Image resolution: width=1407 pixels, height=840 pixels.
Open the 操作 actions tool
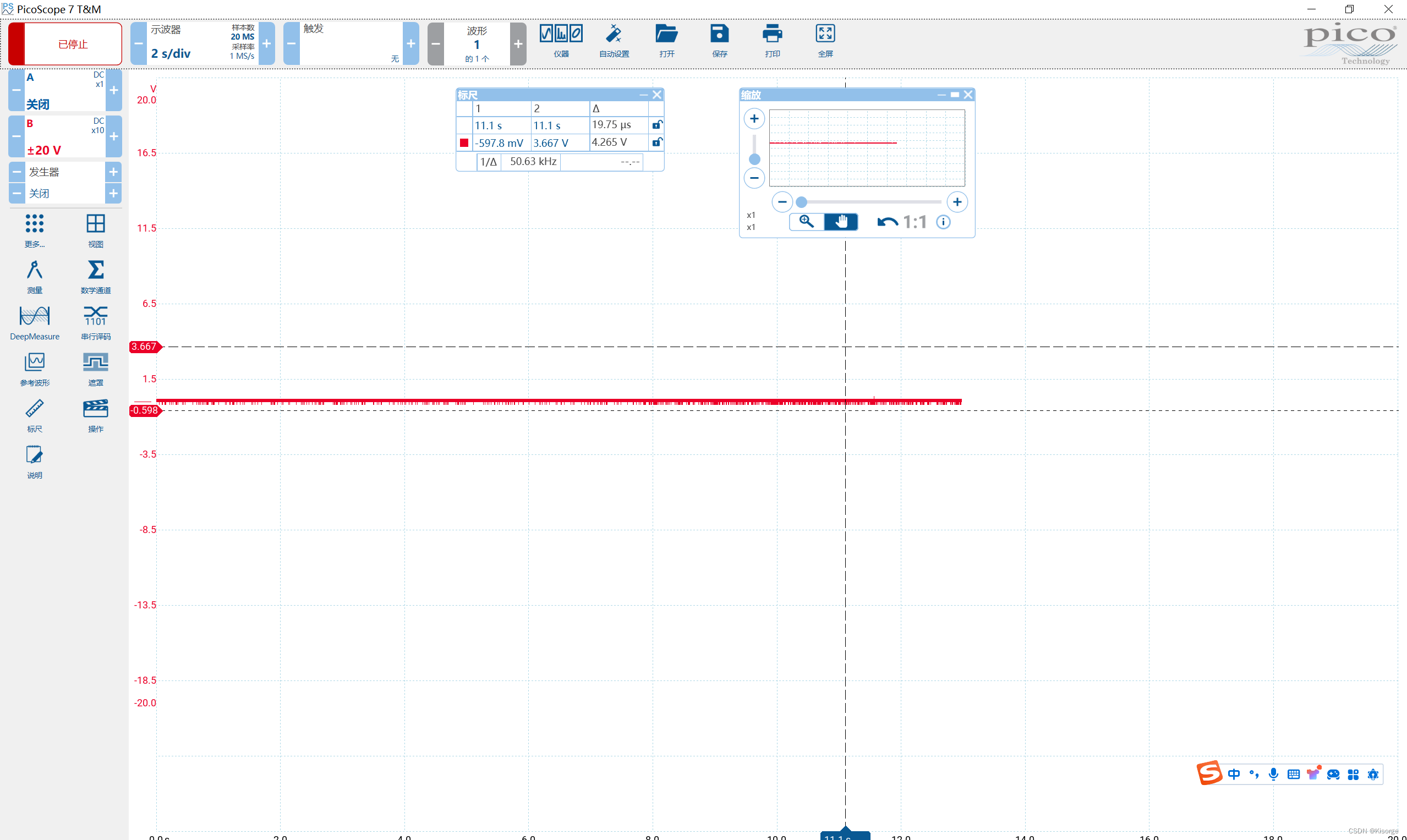click(x=96, y=416)
